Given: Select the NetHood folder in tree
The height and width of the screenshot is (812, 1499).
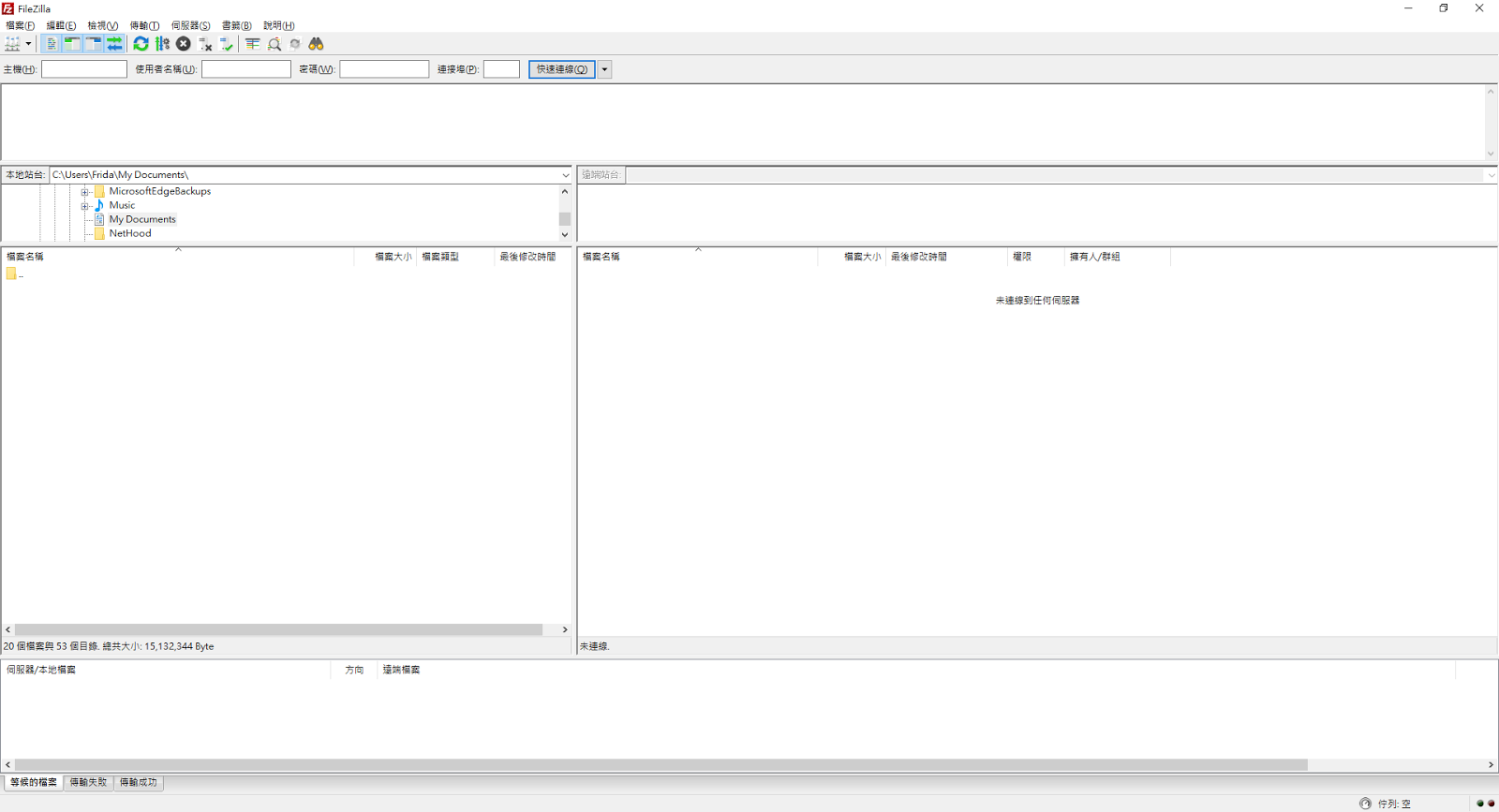Looking at the screenshot, I should [129, 233].
